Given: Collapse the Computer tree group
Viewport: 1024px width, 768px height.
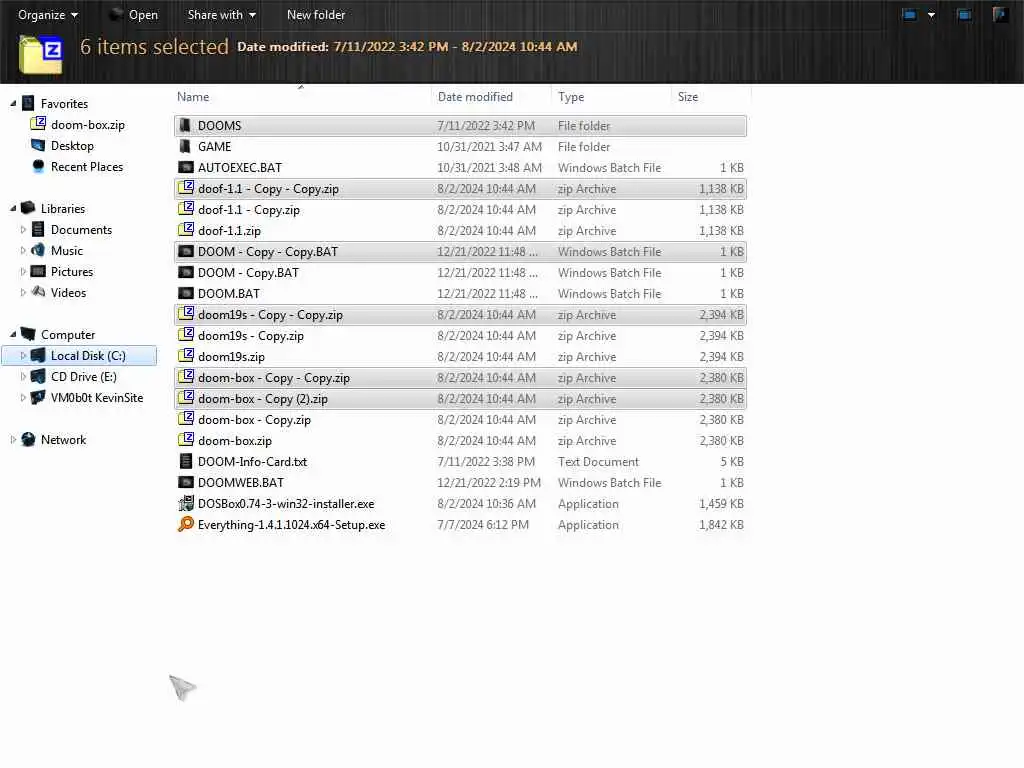Looking at the screenshot, I should pyautogui.click(x=12, y=334).
